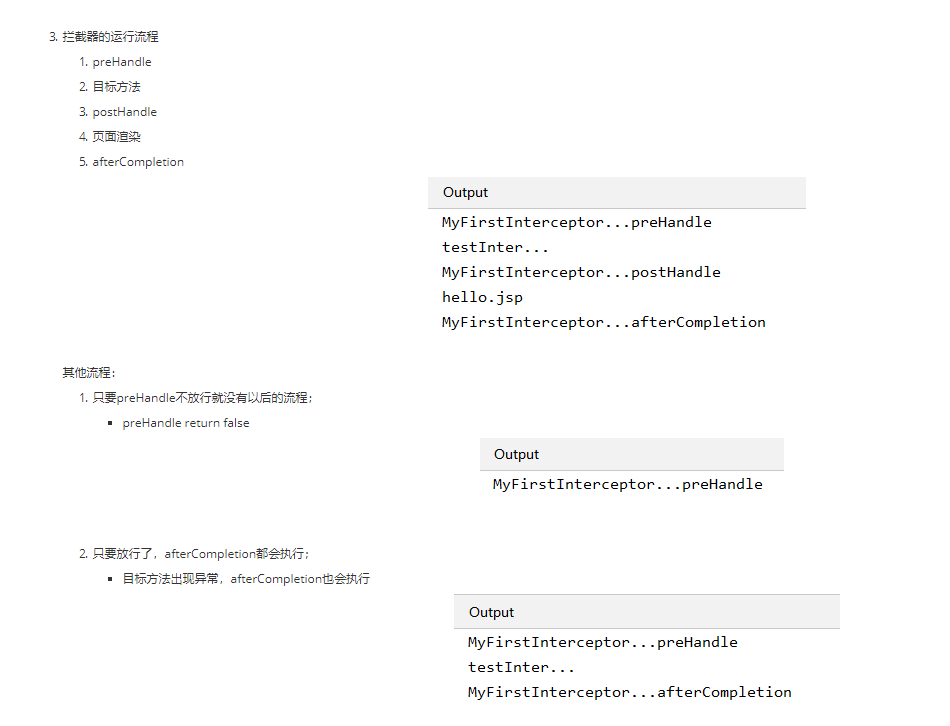Click the line "只要preHandle不放行就没有以后的流程"
The image size is (950, 726).
[203, 398]
